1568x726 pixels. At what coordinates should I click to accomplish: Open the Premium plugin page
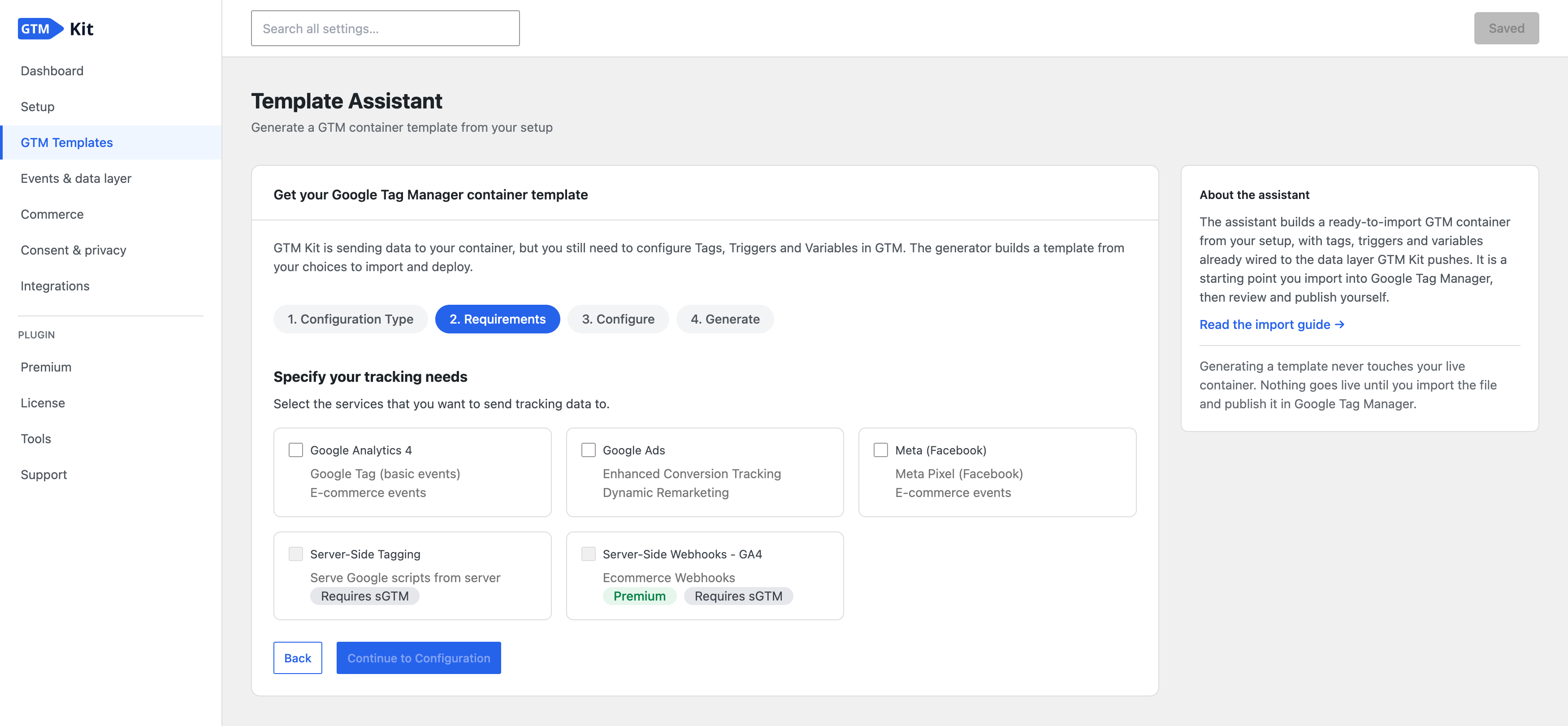(46, 367)
